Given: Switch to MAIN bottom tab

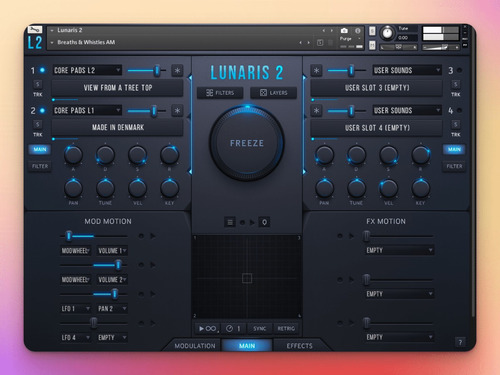Looking at the screenshot, I should tap(247, 346).
